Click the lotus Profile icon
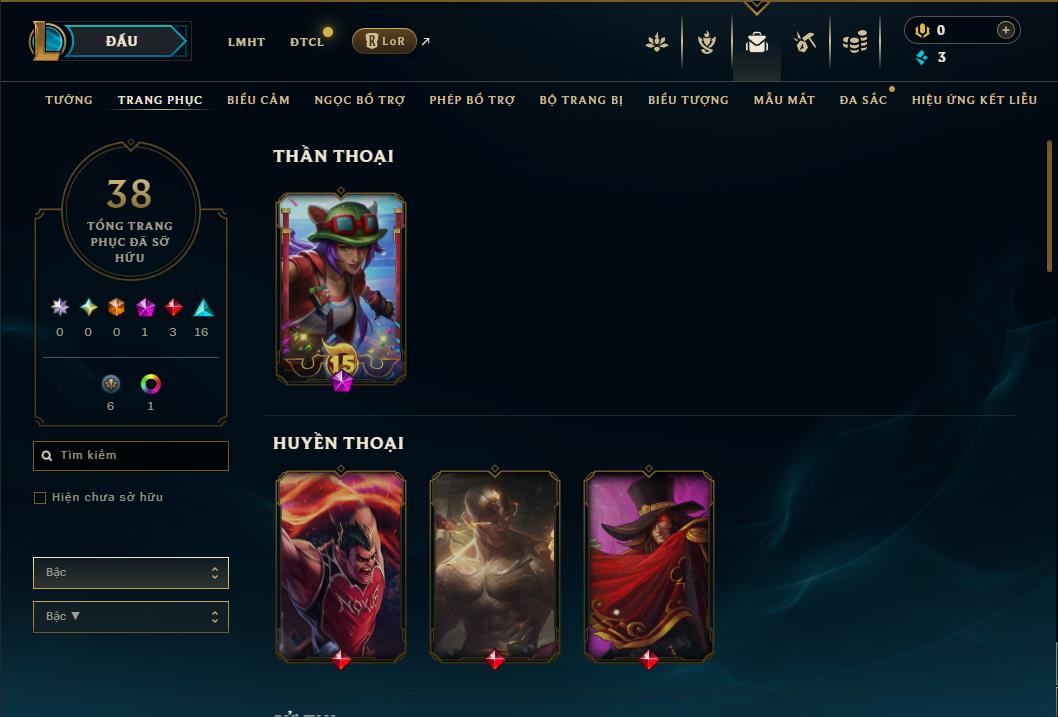The image size is (1058, 717). click(x=657, y=42)
